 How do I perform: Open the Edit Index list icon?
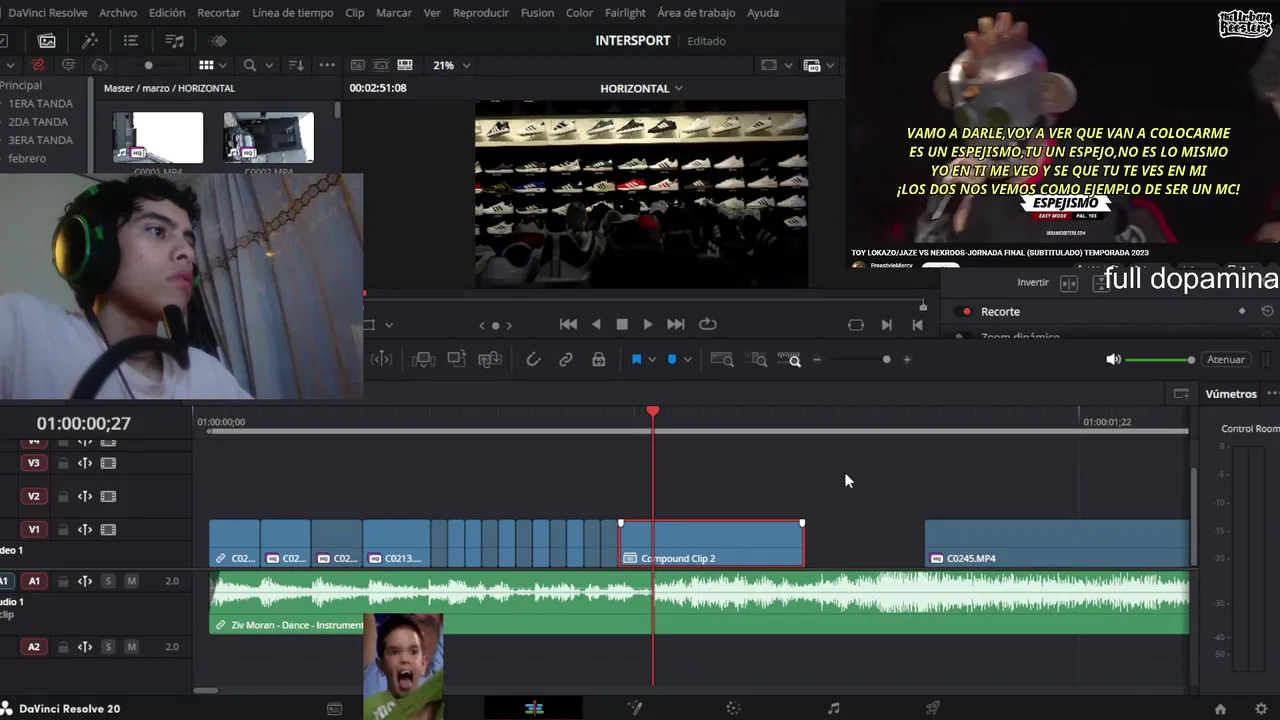click(x=131, y=41)
